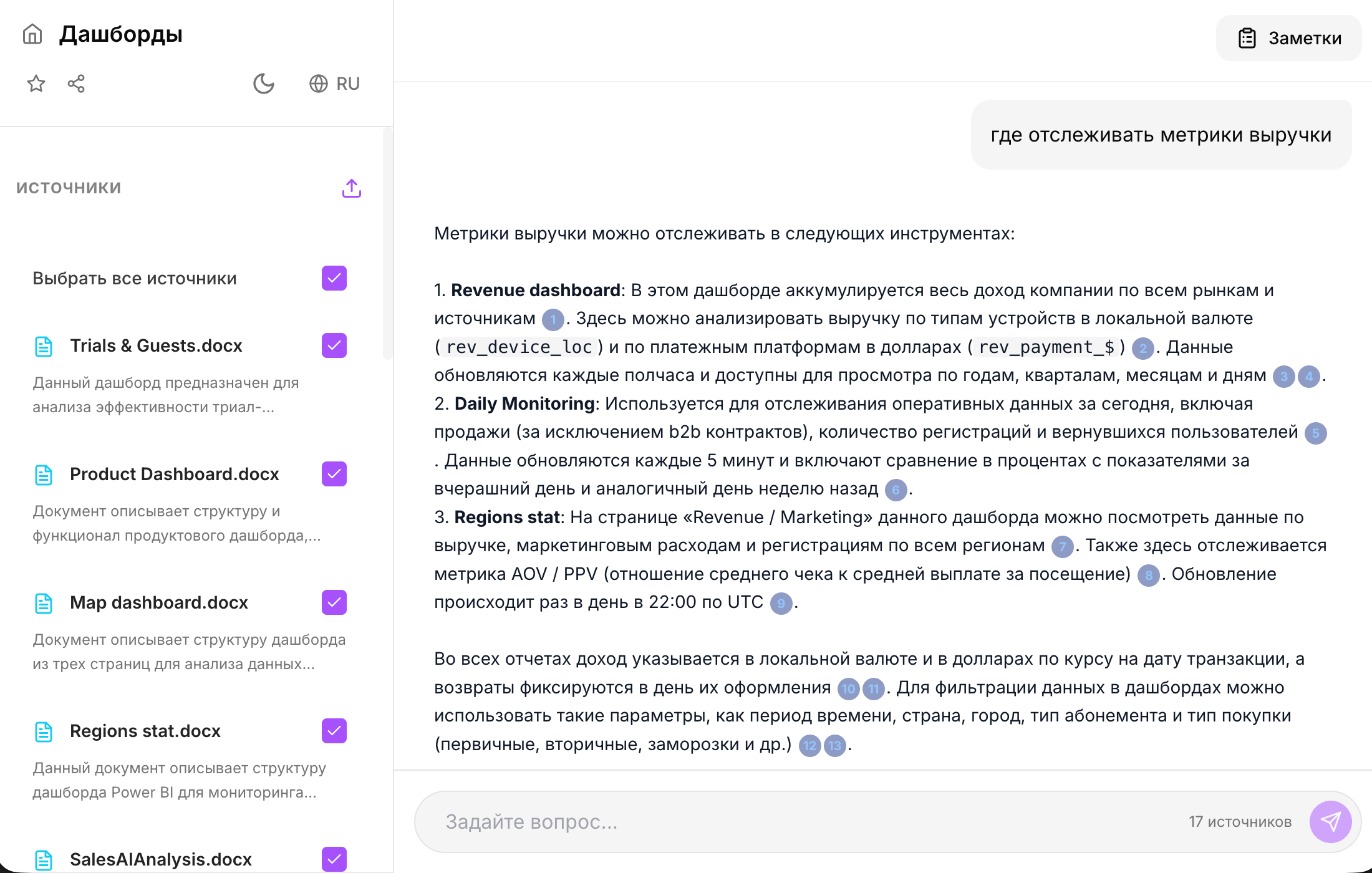
Task: Click the user message где отслеживать метрики выручки
Action: tap(1161, 135)
